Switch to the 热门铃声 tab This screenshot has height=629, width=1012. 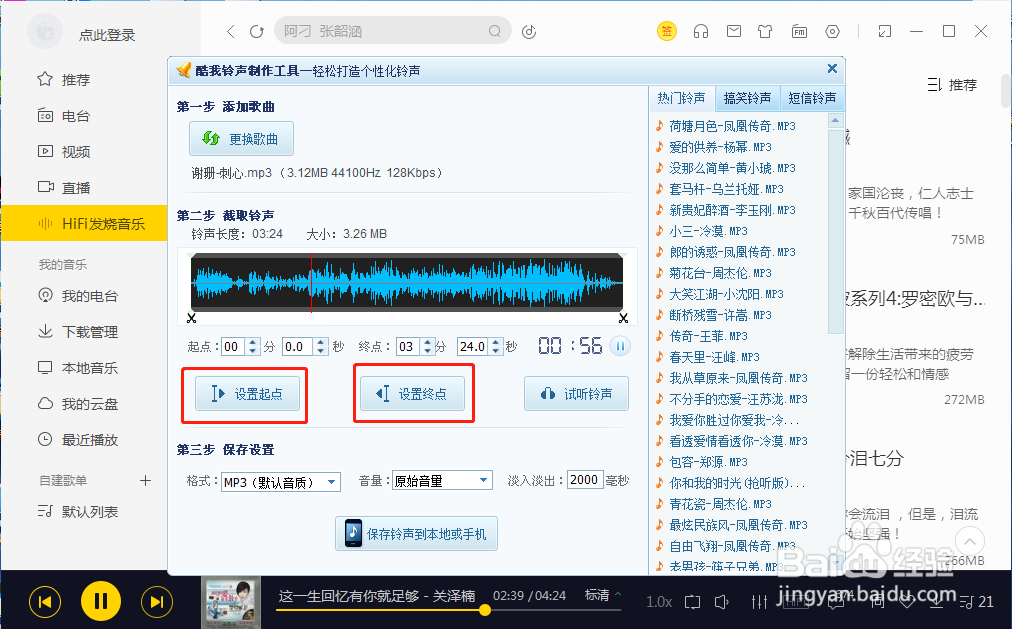(681, 98)
